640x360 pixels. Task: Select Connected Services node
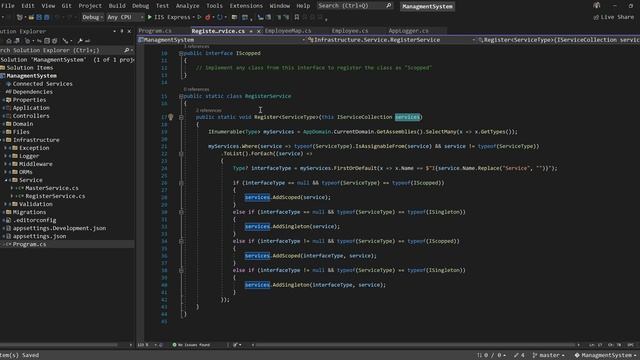click(x=42, y=84)
